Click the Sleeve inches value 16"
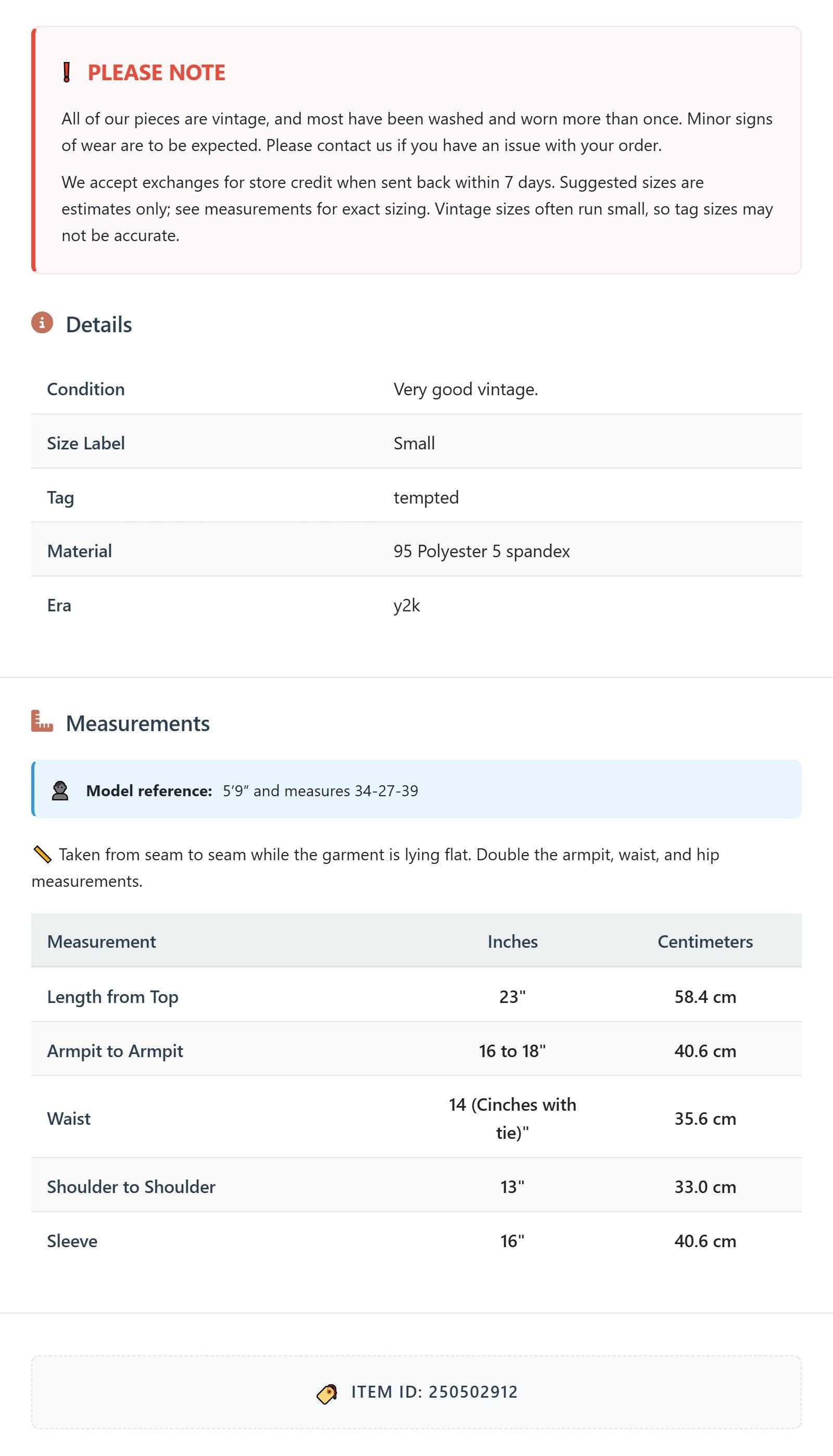 (513, 1240)
